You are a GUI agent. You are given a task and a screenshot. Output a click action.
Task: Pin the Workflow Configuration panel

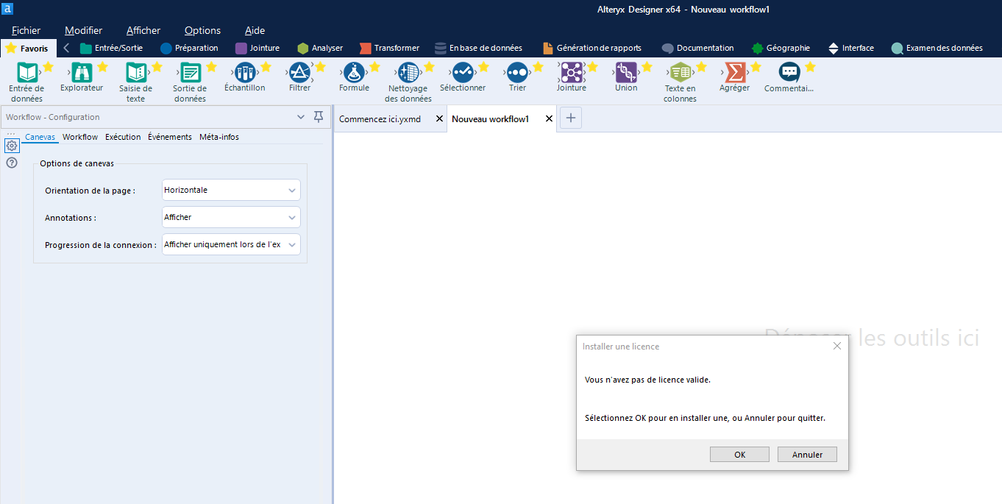318,117
